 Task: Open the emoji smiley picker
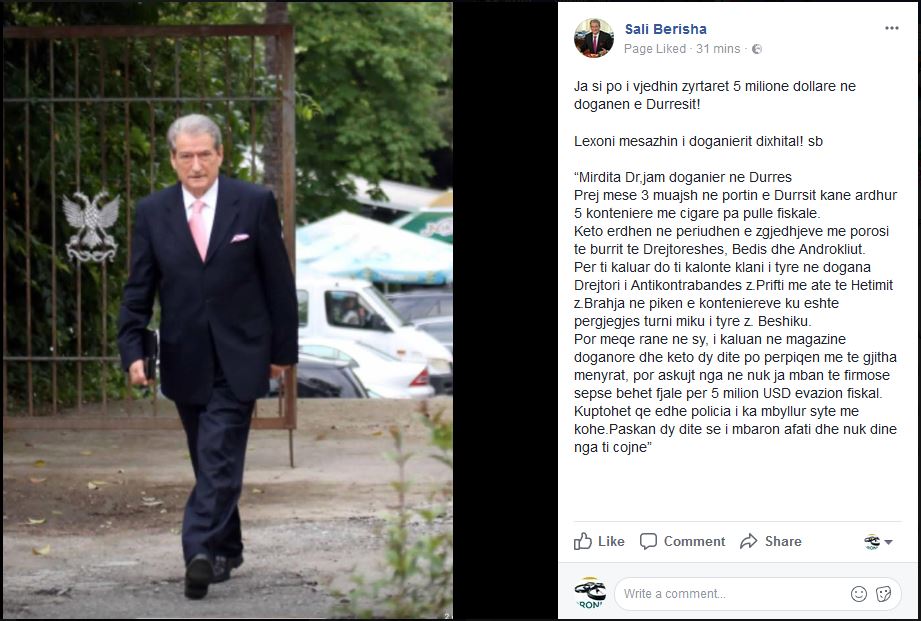click(859, 594)
